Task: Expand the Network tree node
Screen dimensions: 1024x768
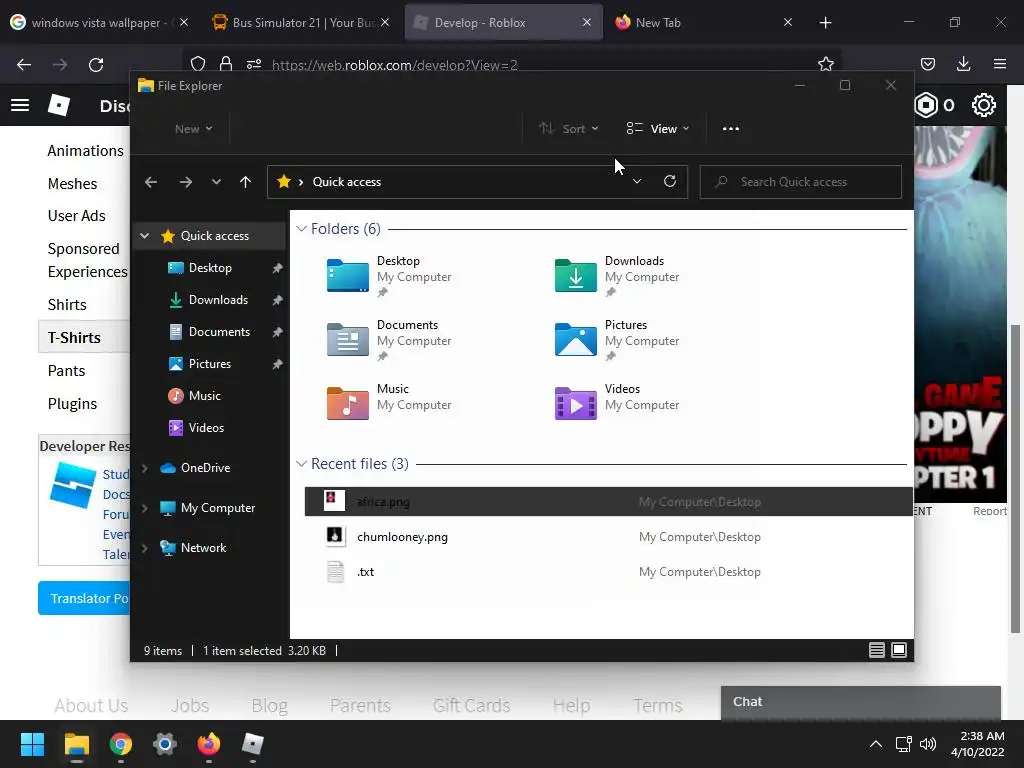Action: tap(144, 547)
